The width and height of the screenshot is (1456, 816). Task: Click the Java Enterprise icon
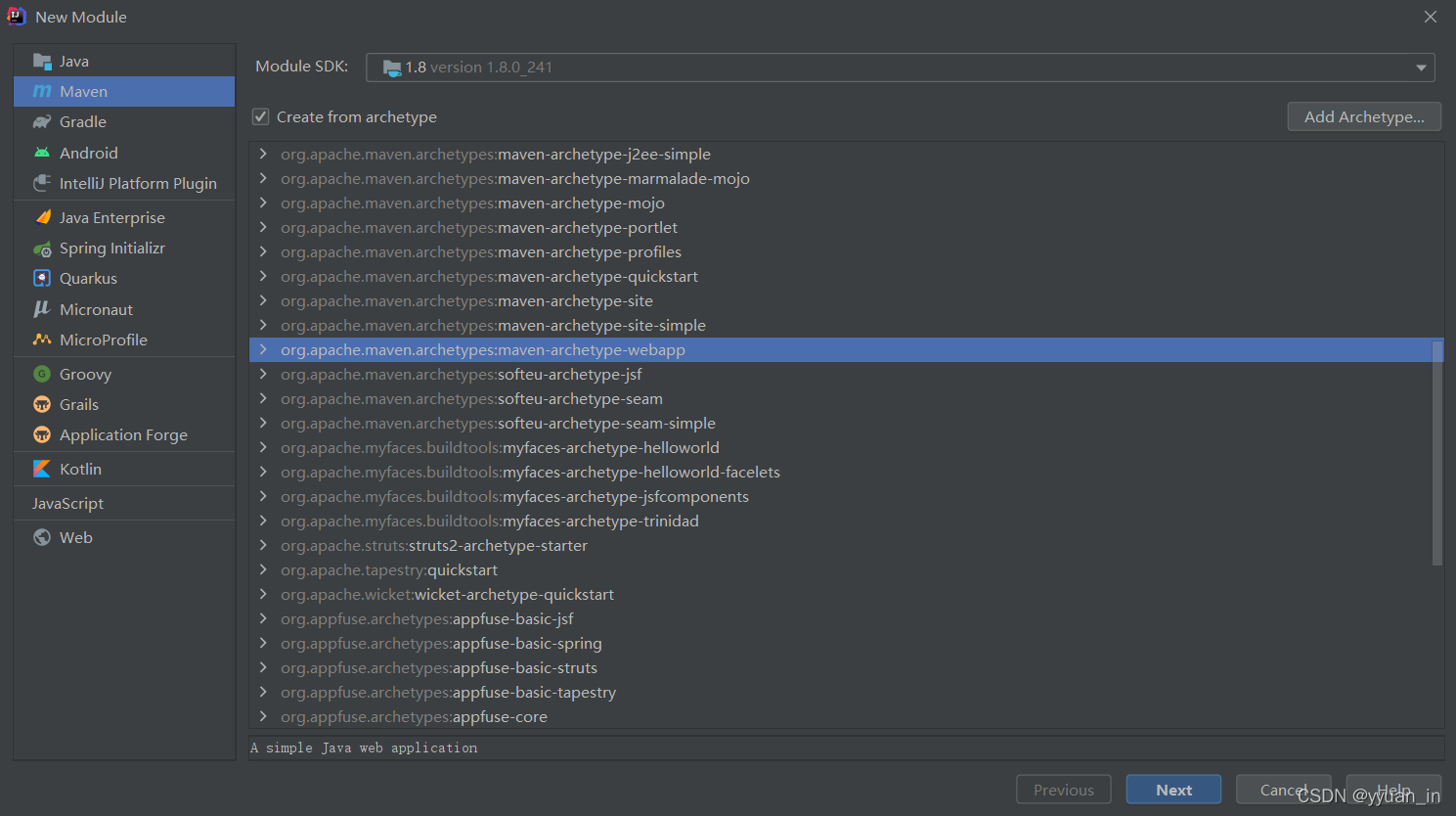coord(42,217)
